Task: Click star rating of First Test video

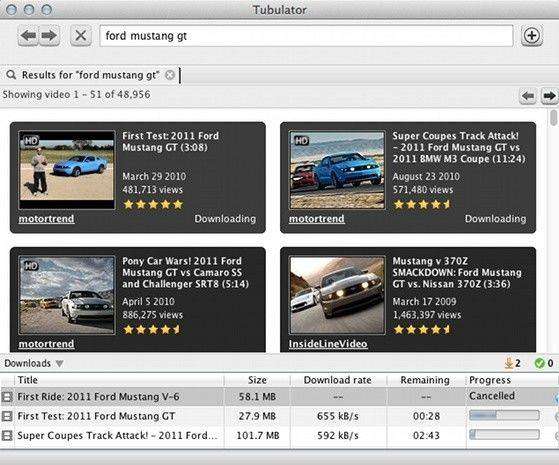Action: coord(153,204)
